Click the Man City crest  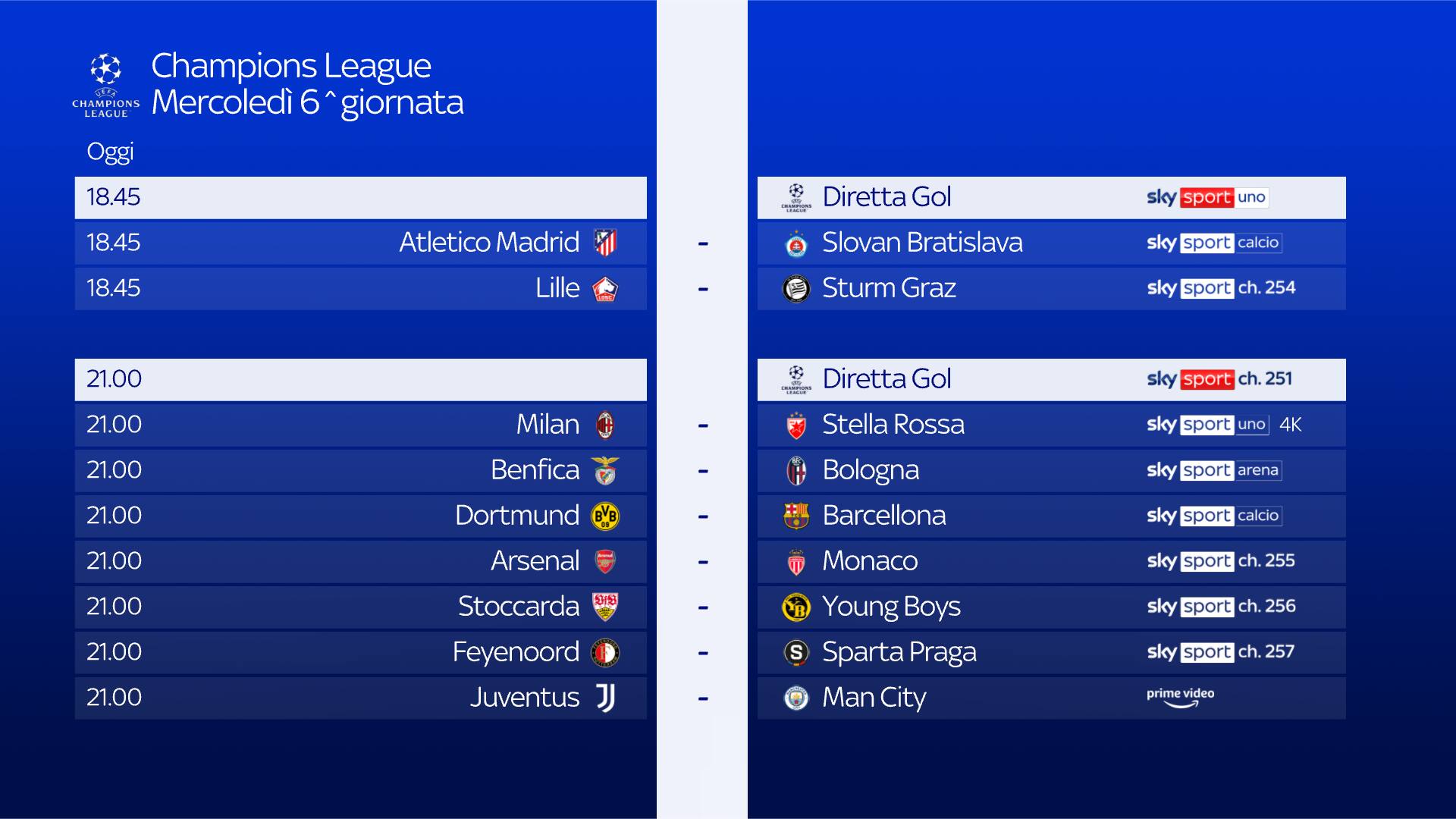(x=796, y=698)
